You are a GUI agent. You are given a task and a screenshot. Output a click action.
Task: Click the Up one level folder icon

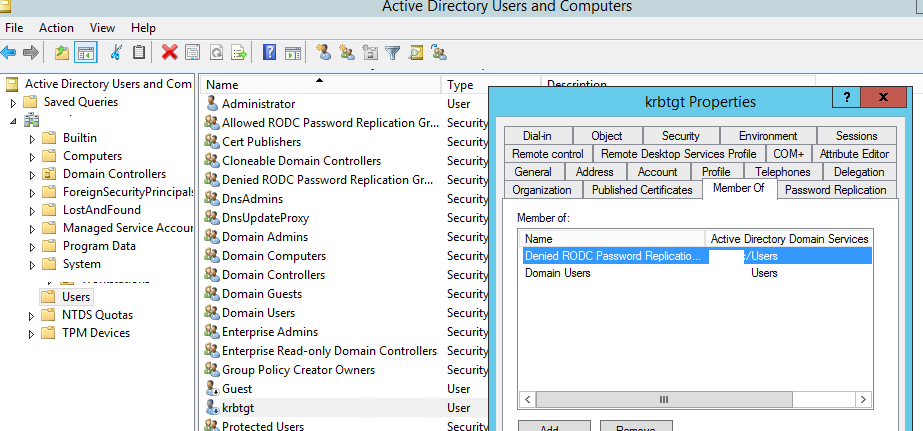tap(63, 52)
